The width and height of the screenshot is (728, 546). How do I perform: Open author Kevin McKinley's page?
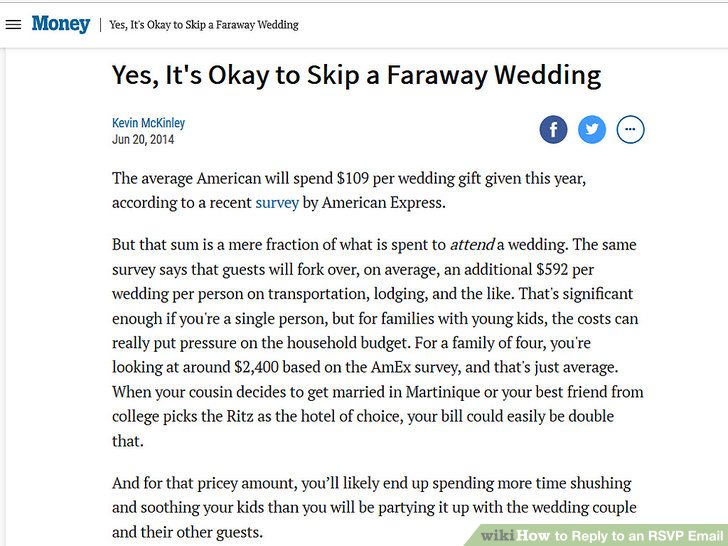click(x=149, y=123)
